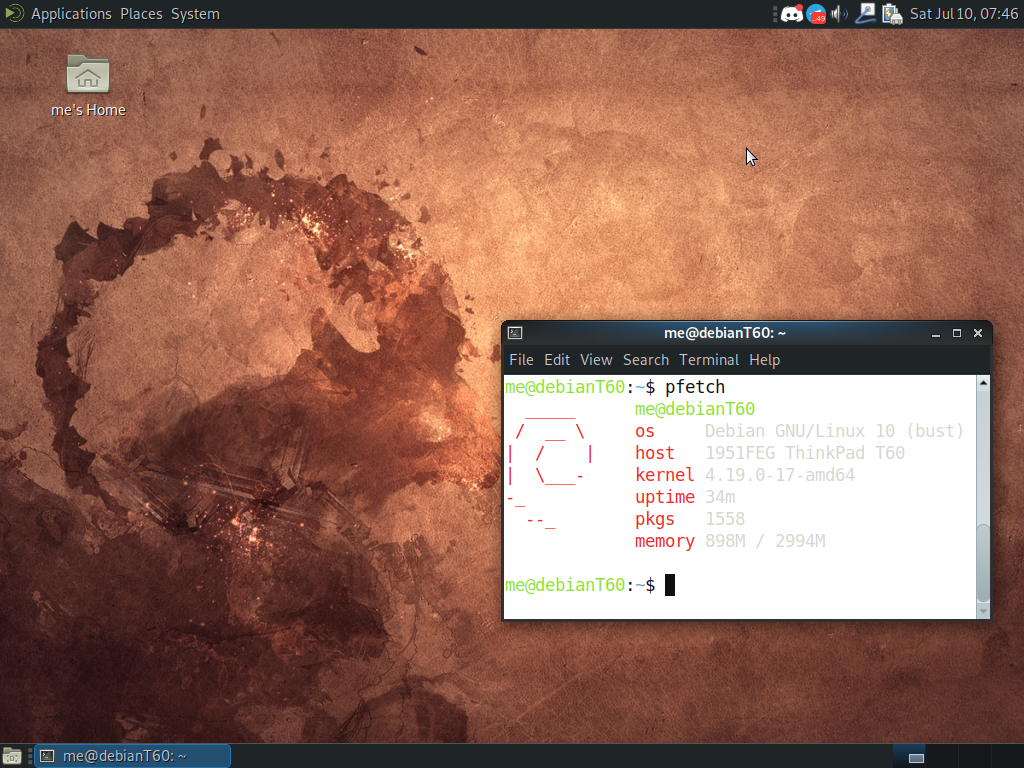Open the volume speaker icon

click(x=840, y=14)
